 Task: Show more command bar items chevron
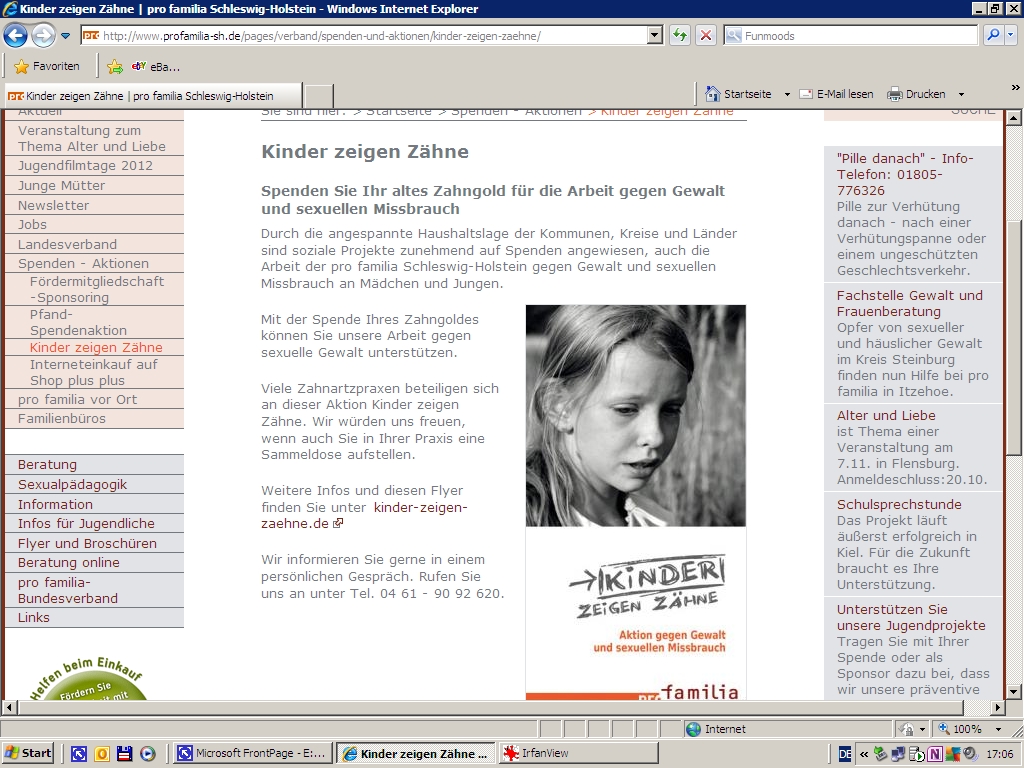pos(1015,88)
